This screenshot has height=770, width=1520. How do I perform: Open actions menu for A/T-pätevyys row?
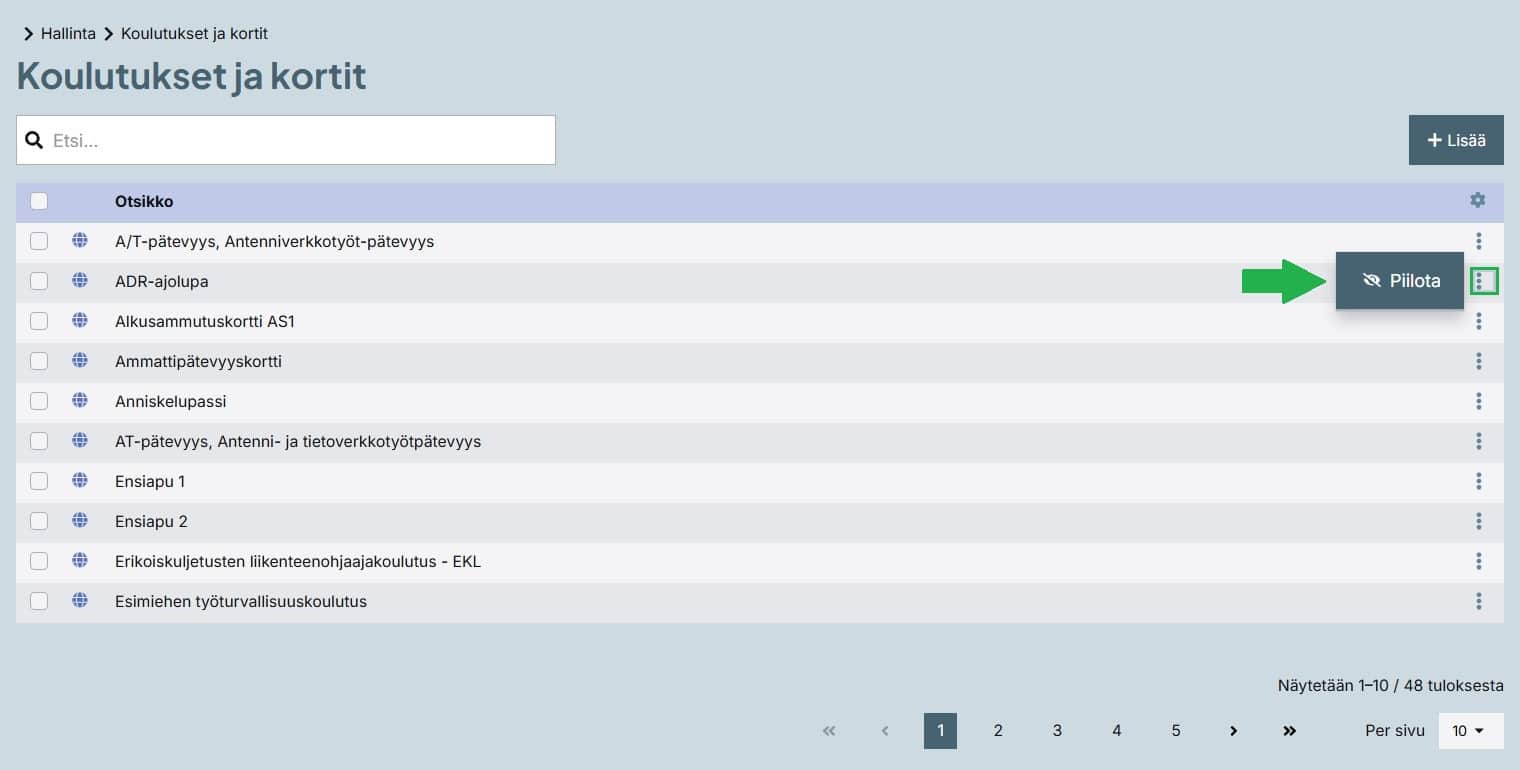point(1478,241)
